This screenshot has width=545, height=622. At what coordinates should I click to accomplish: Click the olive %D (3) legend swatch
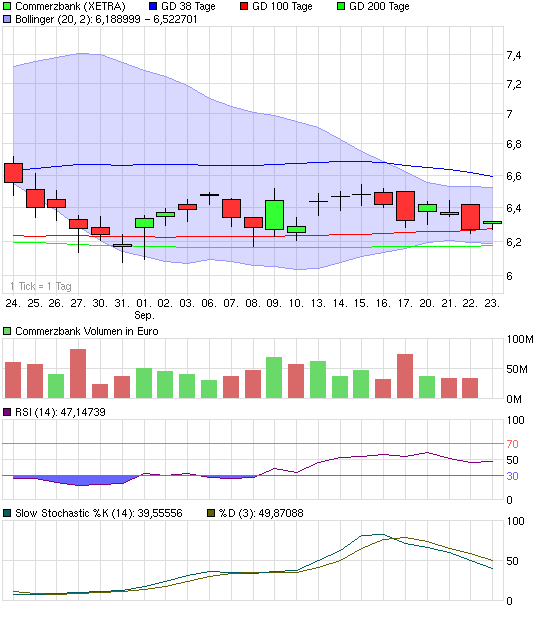(x=211, y=513)
